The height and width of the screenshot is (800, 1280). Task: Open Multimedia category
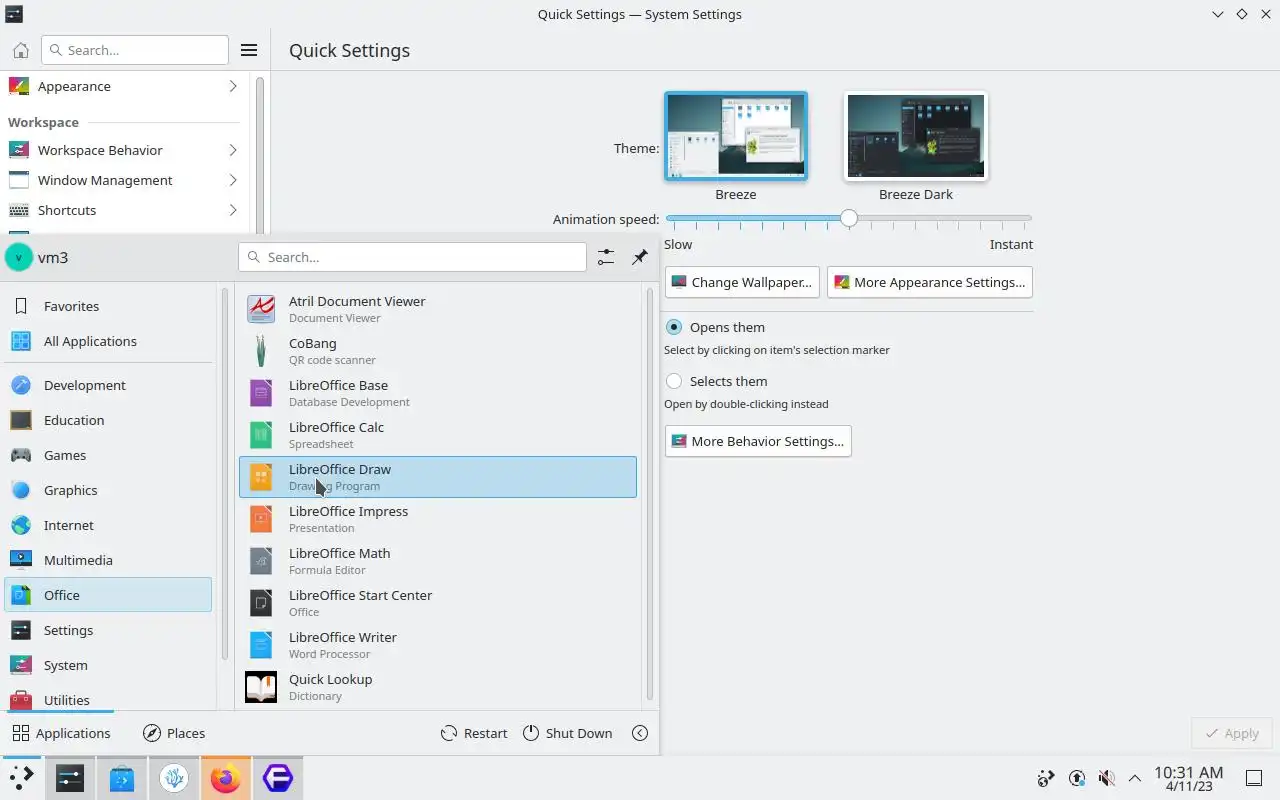[x=108, y=560]
